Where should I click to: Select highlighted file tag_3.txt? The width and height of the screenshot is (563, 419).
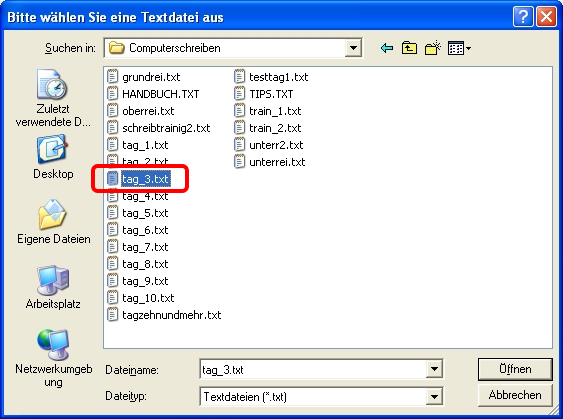139,179
